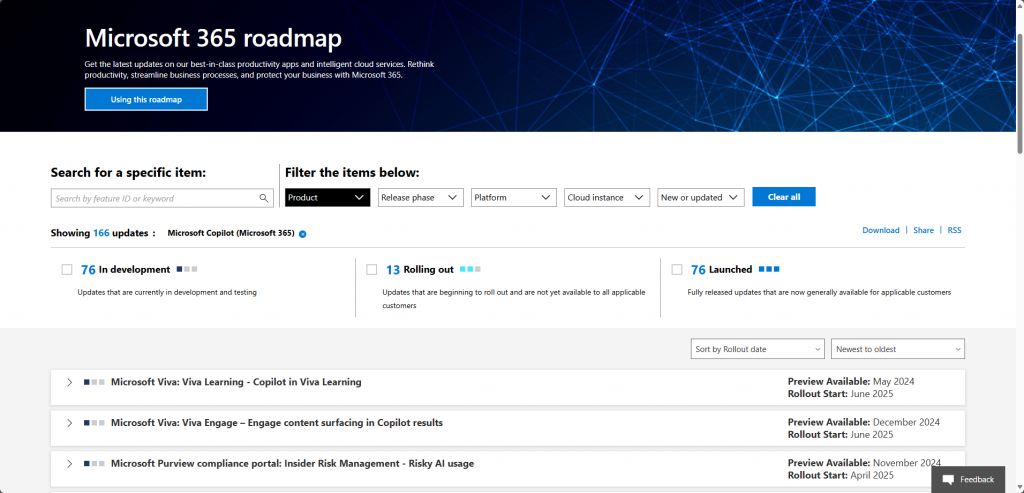Check the Rolling out checkbox
This screenshot has height=493, width=1024.
tap(372, 270)
